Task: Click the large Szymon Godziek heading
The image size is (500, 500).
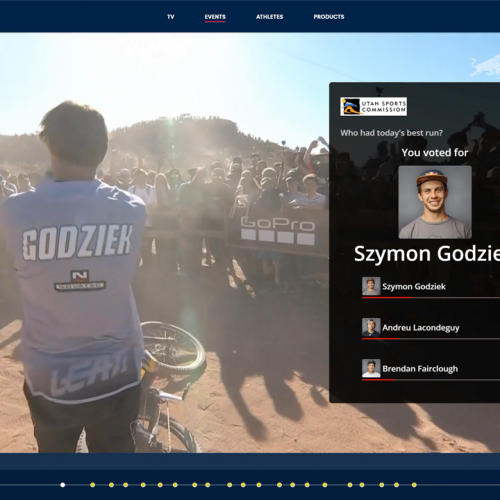Action: tap(427, 254)
